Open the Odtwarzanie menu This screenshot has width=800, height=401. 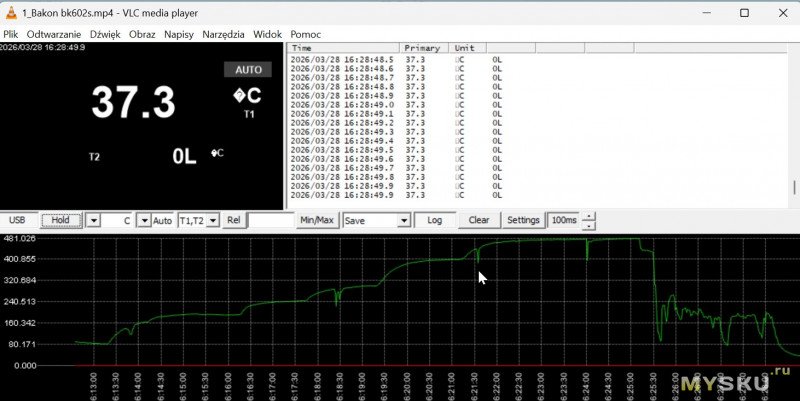[x=54, y=34]
